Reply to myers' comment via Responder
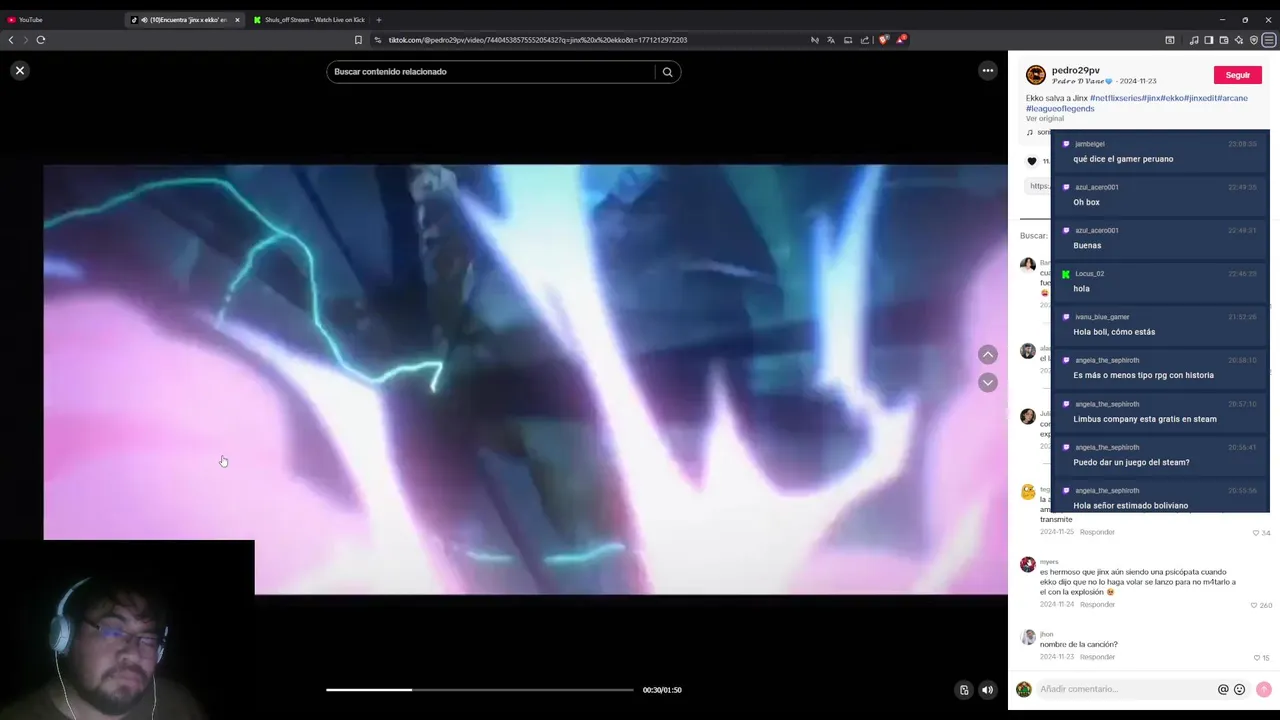The width and height of the screenshot is (1280, 720). click(1097, 604)
